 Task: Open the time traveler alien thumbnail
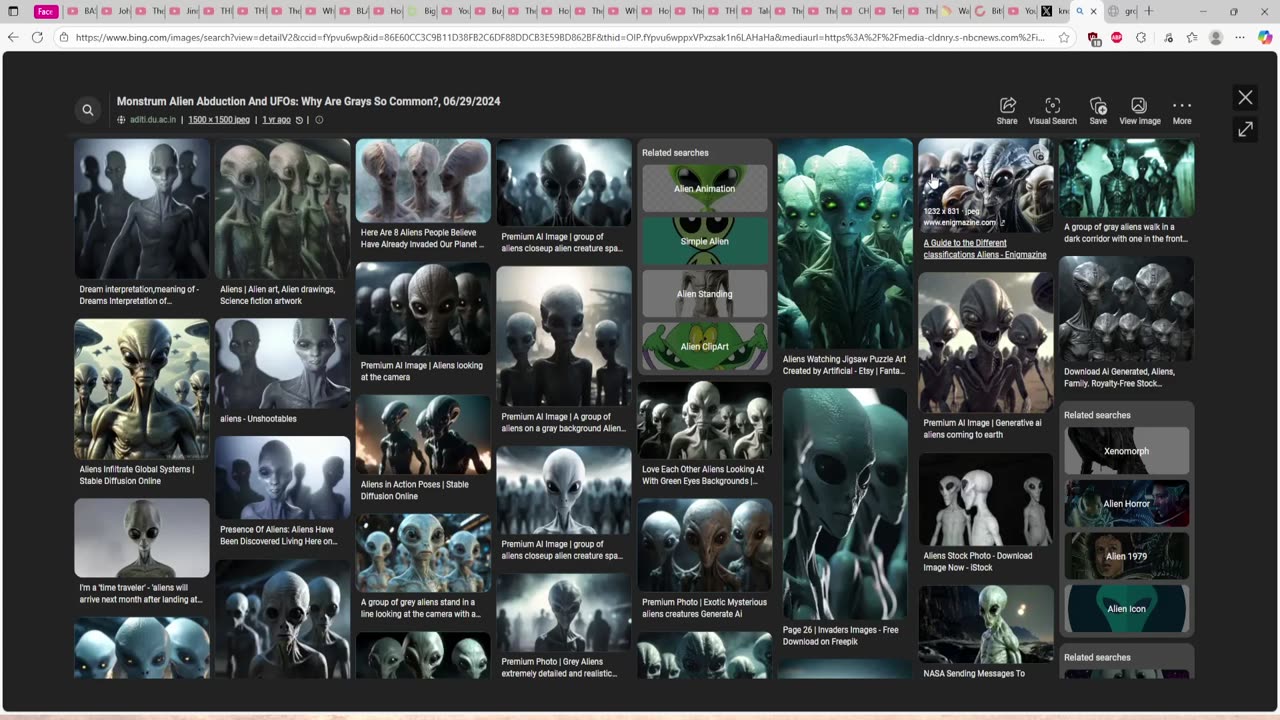tap(142, 538)
